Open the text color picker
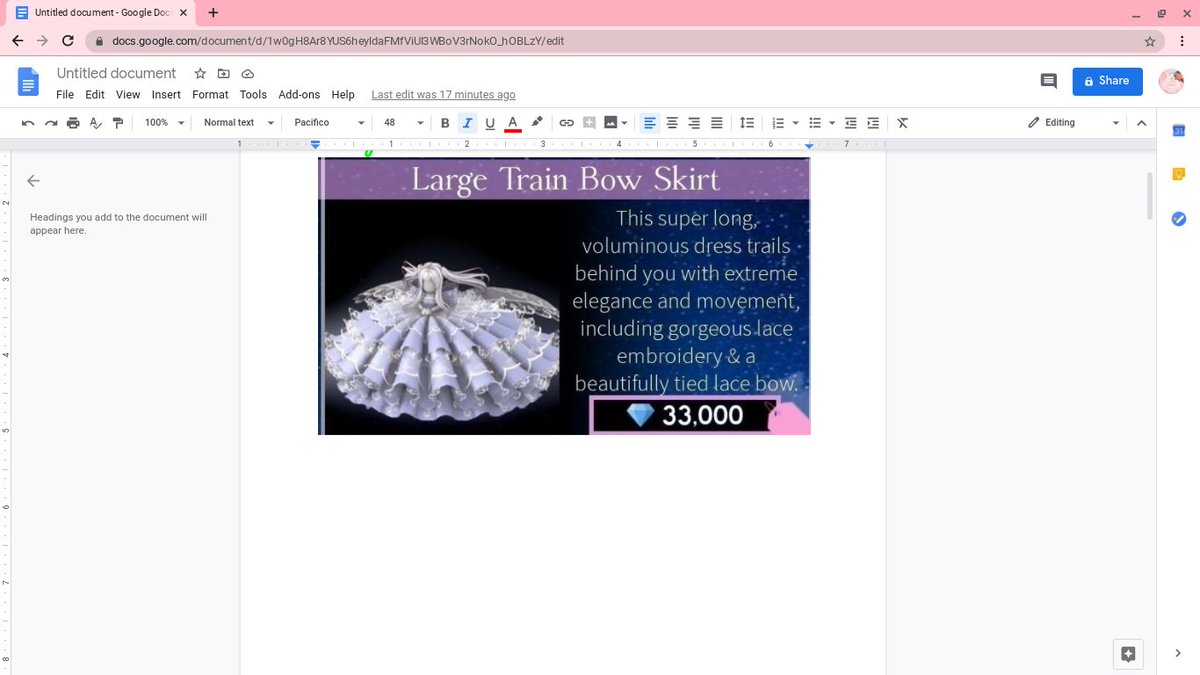The height and width of the screenshot is (675, 1200). (x=512, y=123)
